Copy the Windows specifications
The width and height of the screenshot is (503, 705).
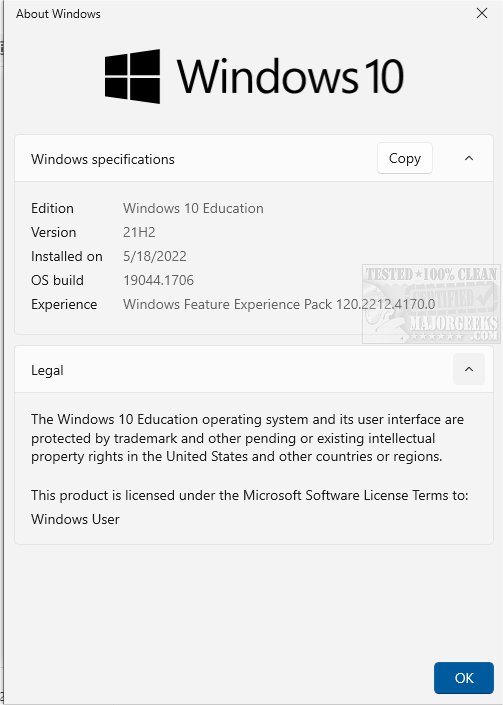pyautogui.click(x=405, y=158)
